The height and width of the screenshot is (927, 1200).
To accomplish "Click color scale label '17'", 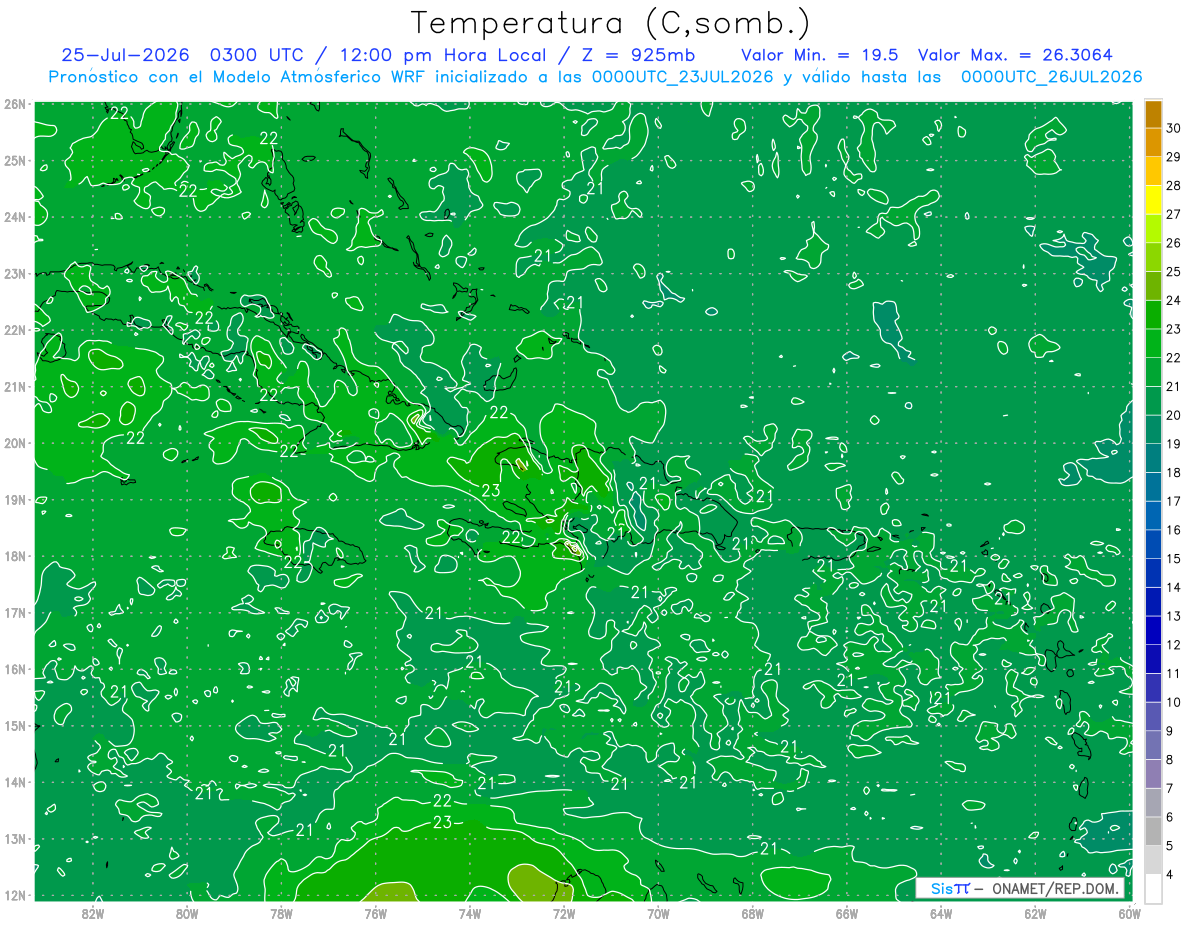I will (x=1173, y=501).
